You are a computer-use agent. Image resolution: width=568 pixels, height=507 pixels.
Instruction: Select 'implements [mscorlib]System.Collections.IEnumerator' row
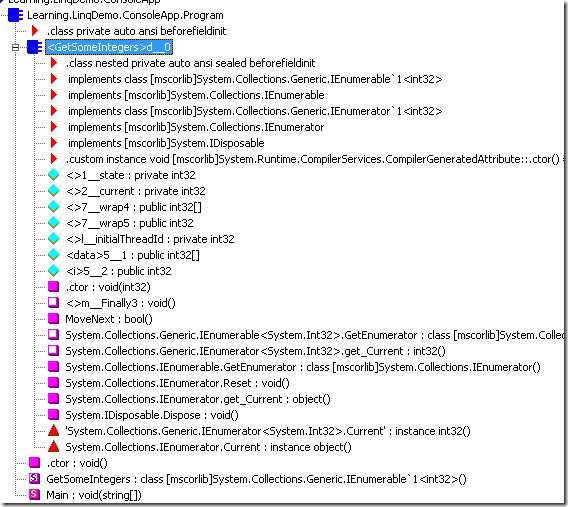click(196, 127)
